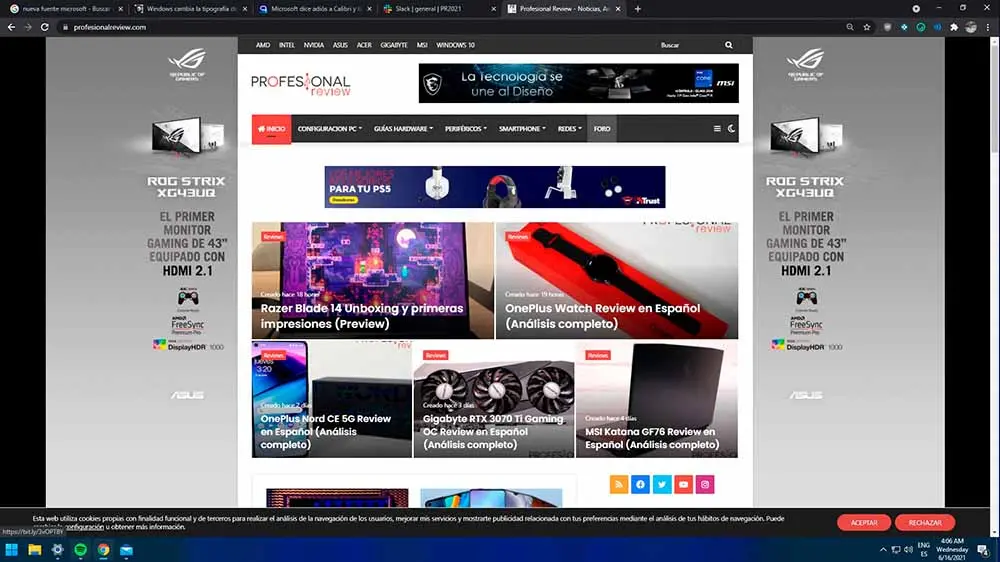Click the ASUS top bar link
This screenshot has height=562, width=1000.
(x=340, y=45)
